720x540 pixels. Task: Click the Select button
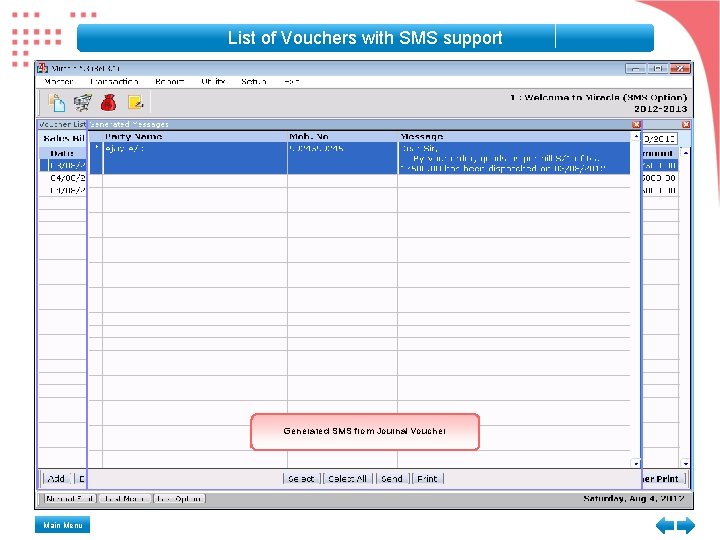301,478
